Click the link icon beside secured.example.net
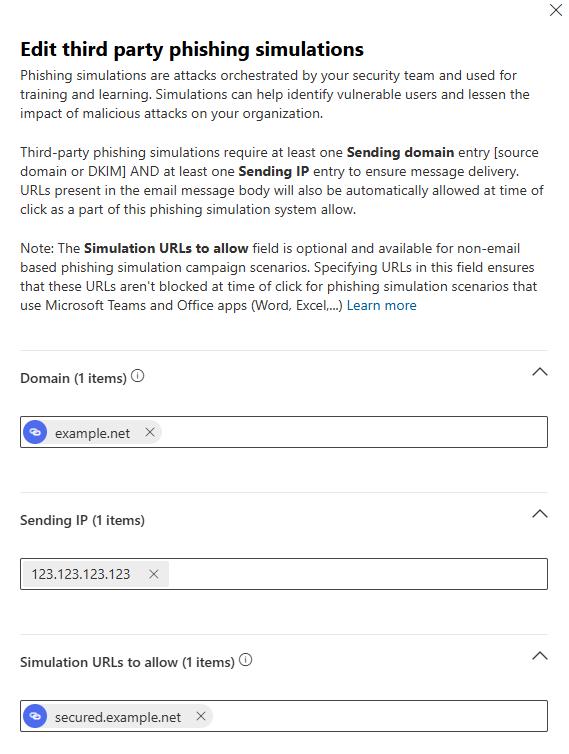Viewport: 569px width, 754px height. 35,716
